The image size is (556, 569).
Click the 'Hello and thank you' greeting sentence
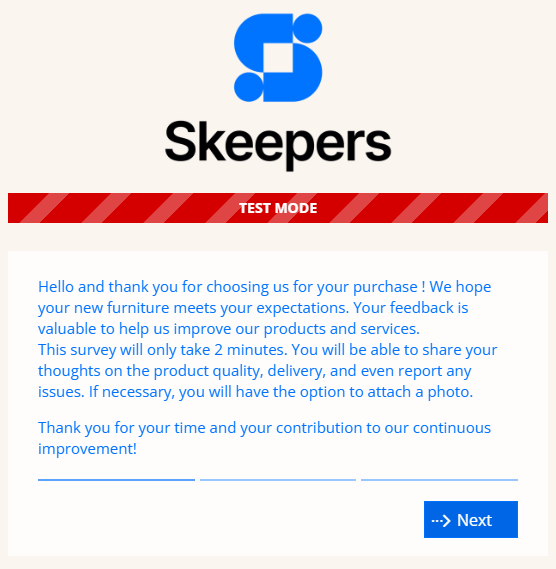[x=232, y=287]
